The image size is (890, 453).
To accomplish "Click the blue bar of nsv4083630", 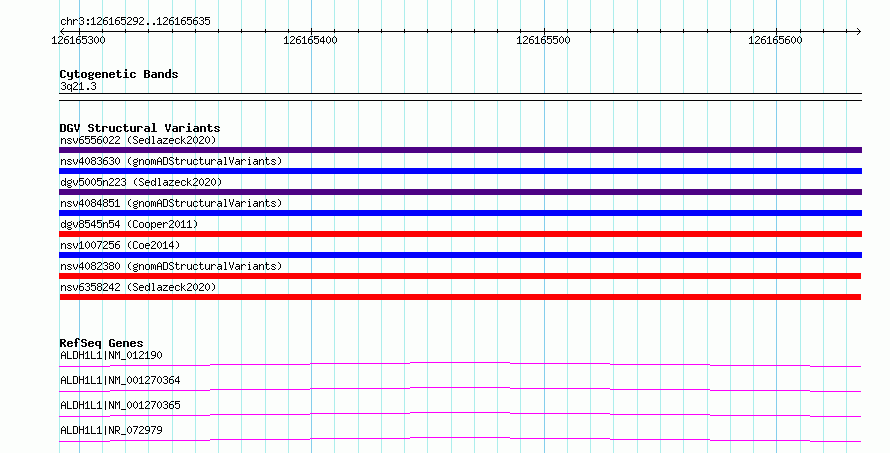I will [x=460, y=171].
